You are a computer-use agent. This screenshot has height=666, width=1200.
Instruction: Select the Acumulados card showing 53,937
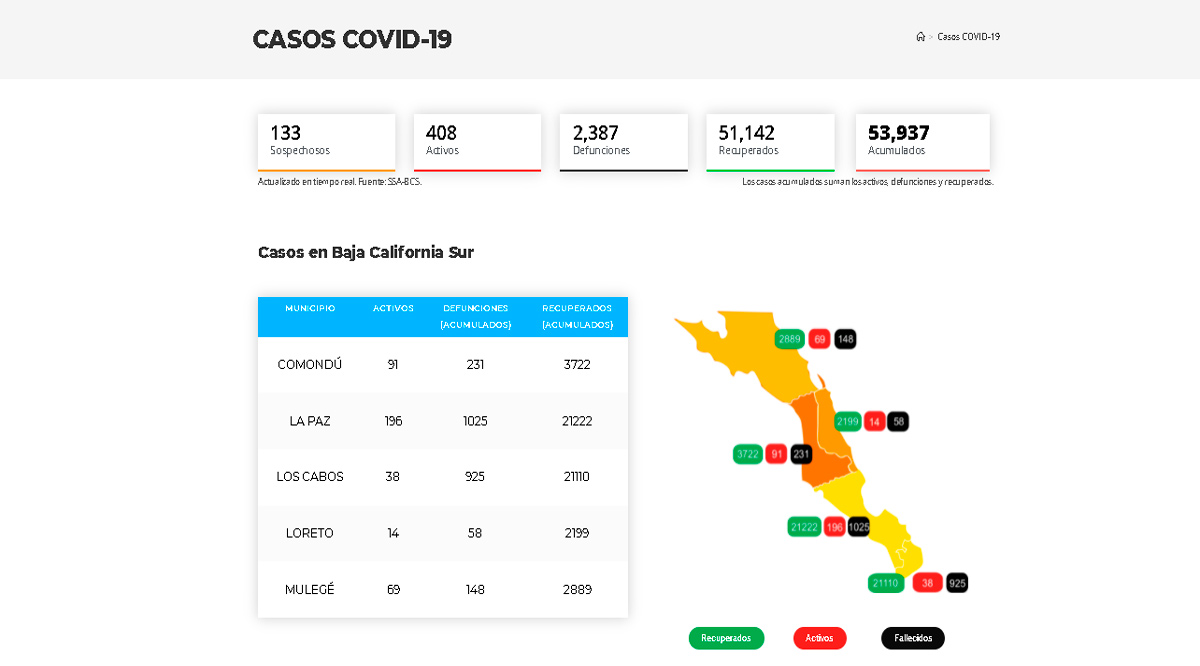[x=923, y=143]
